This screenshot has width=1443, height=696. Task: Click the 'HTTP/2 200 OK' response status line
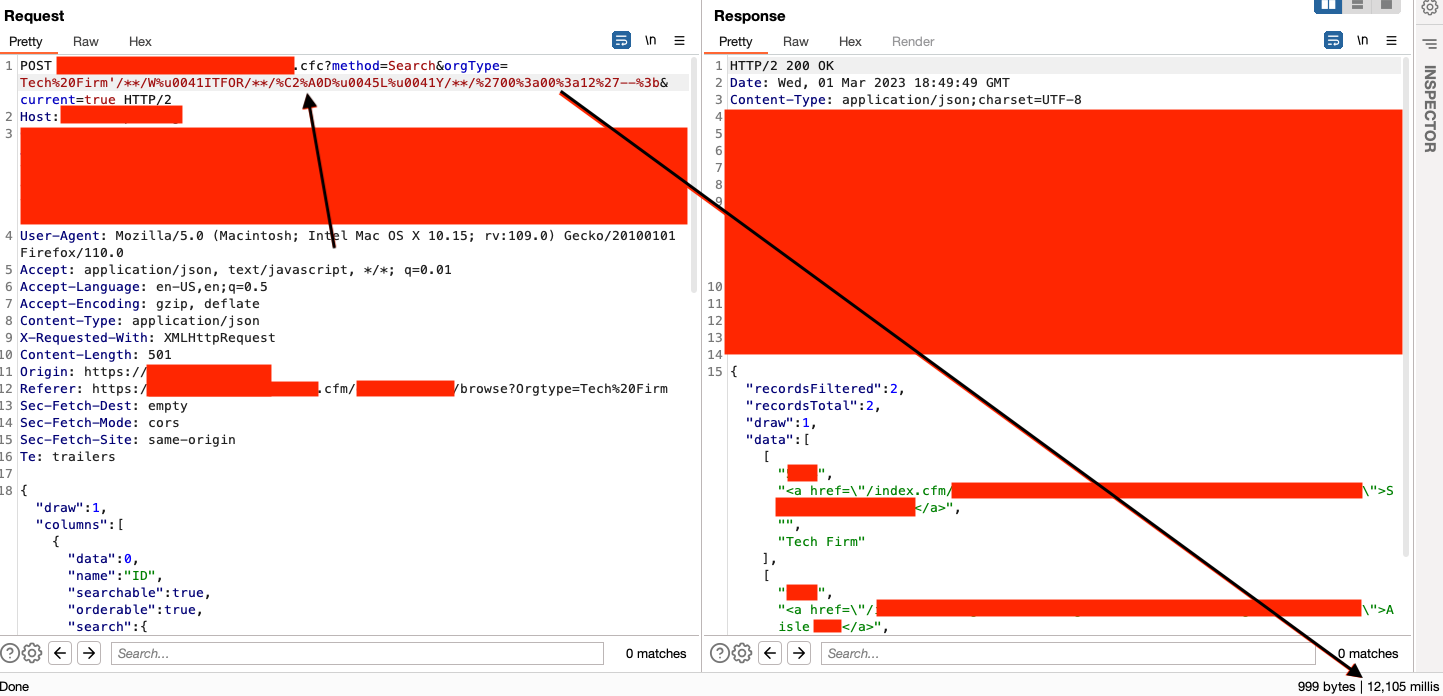pyautogui.click(x=782, y=66)
